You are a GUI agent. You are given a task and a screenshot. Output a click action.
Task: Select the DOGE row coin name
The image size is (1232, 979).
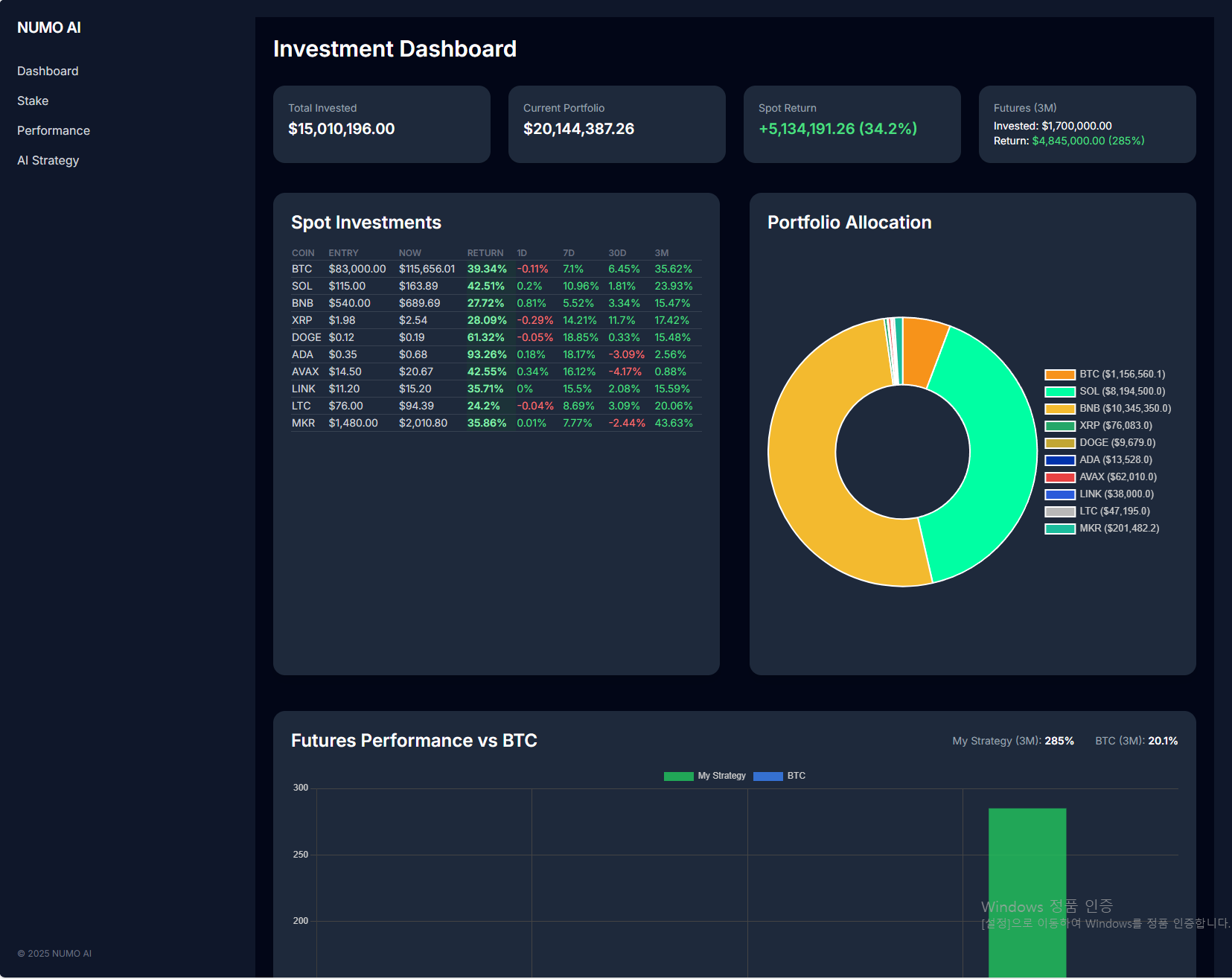tap(307, 337)
